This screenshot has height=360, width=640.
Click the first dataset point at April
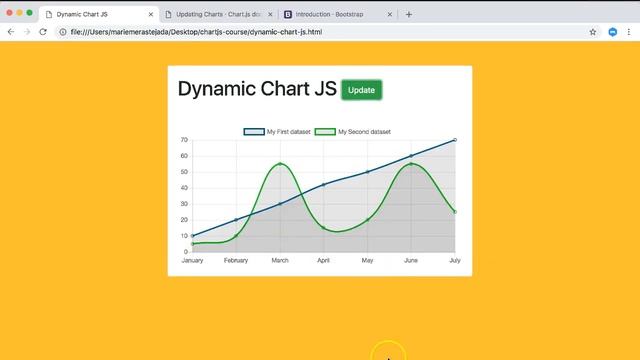pos(324,185)
